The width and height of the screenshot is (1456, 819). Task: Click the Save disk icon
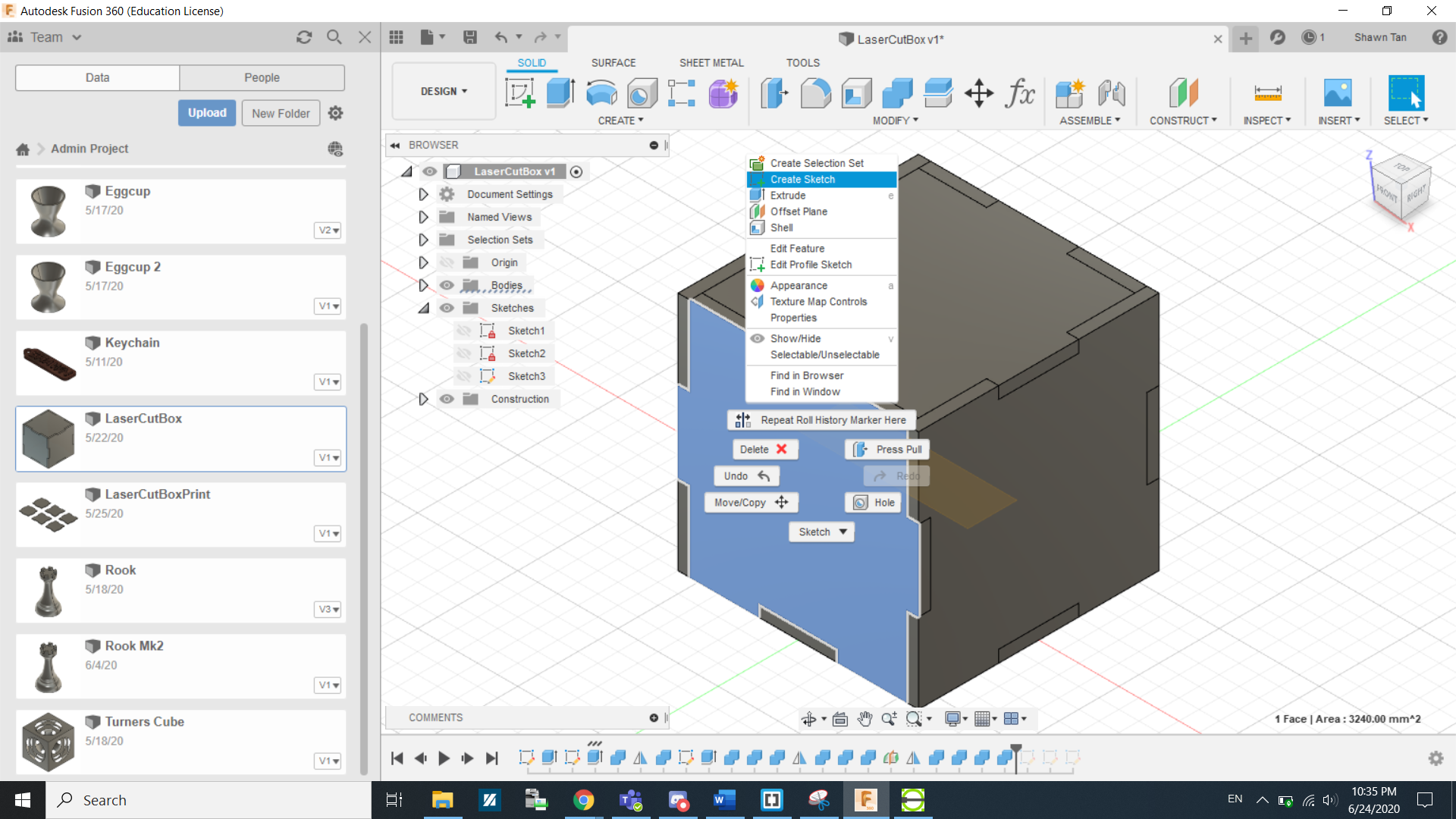click(x=470, y=37)
